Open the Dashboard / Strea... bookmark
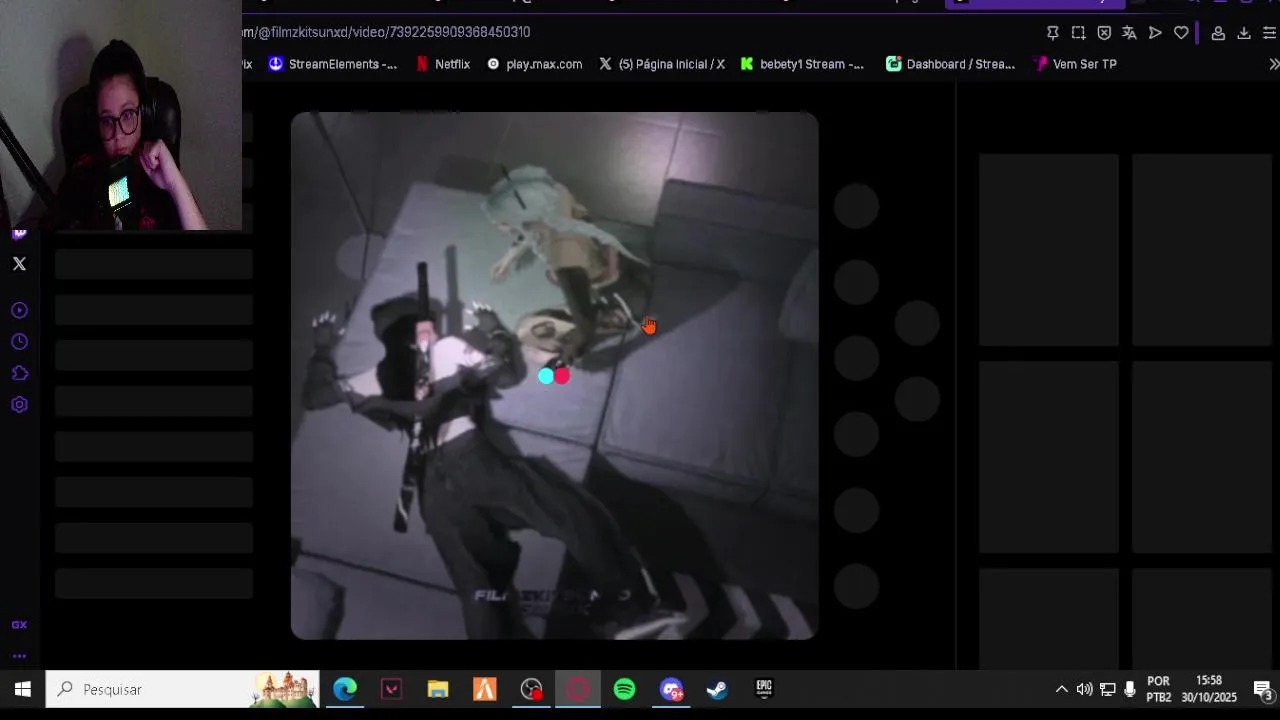Image resolution: width=1280 pixels, height=720 pixels. (951, 64)
